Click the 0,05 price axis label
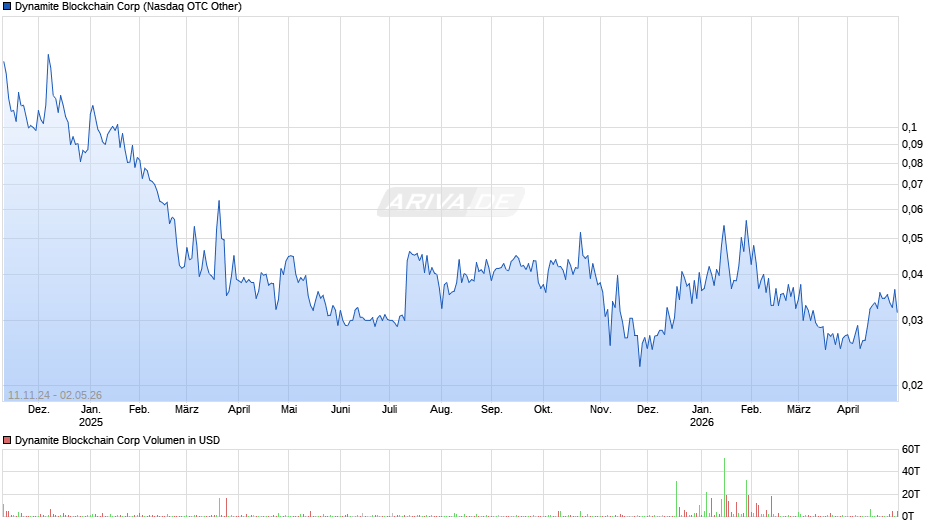940x526 pixels. tap(912, 239)
